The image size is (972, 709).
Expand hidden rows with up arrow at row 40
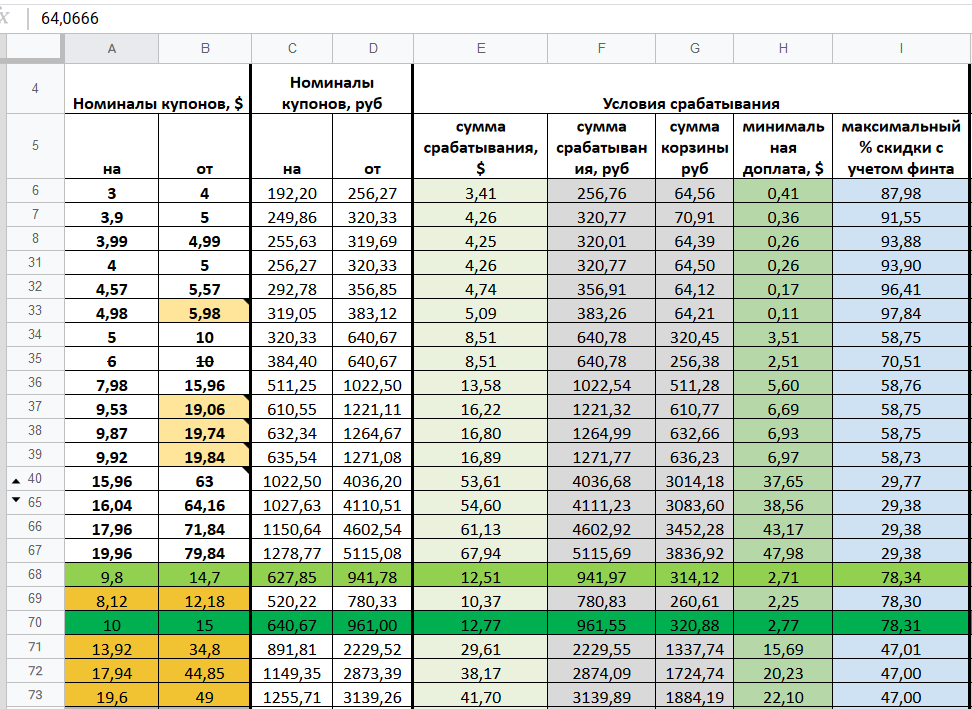click(x=17, y=480)
